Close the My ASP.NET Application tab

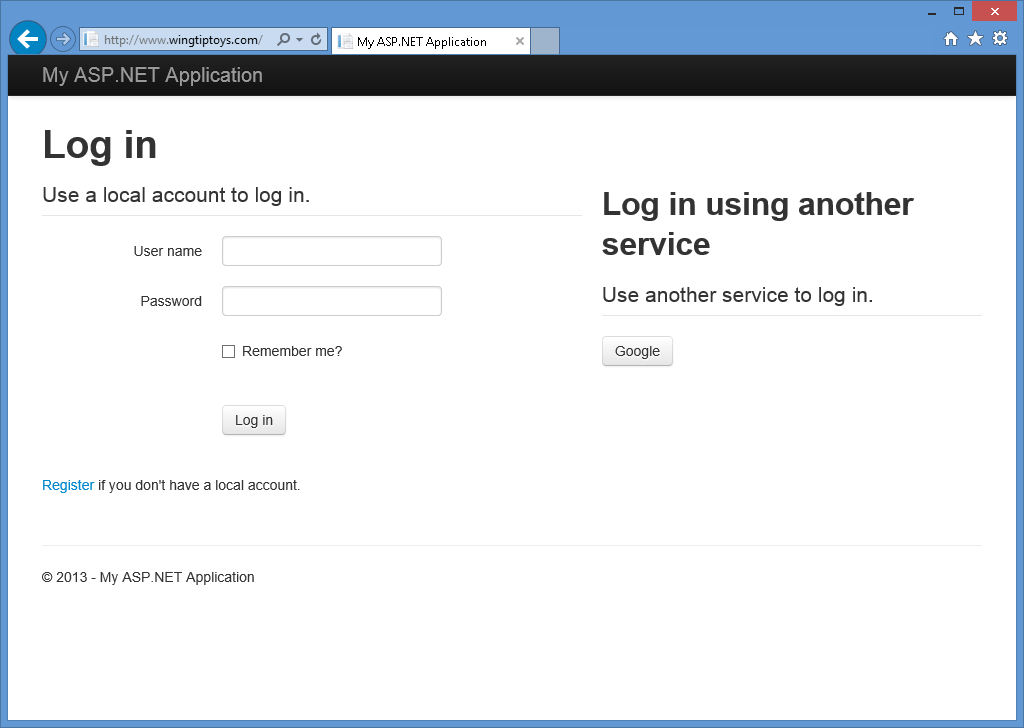[x=520, y=41]
